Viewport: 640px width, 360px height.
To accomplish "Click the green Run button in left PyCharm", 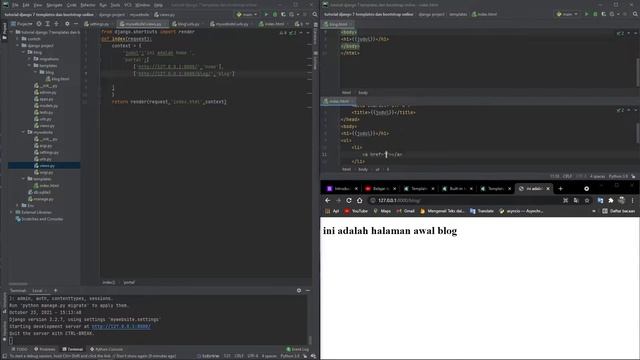I will 266,14.
